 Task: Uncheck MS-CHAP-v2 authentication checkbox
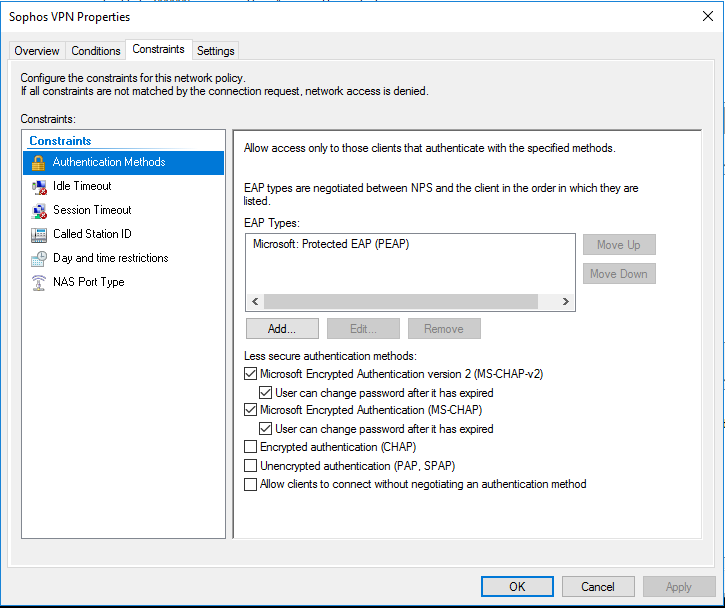tap(250, 374)
